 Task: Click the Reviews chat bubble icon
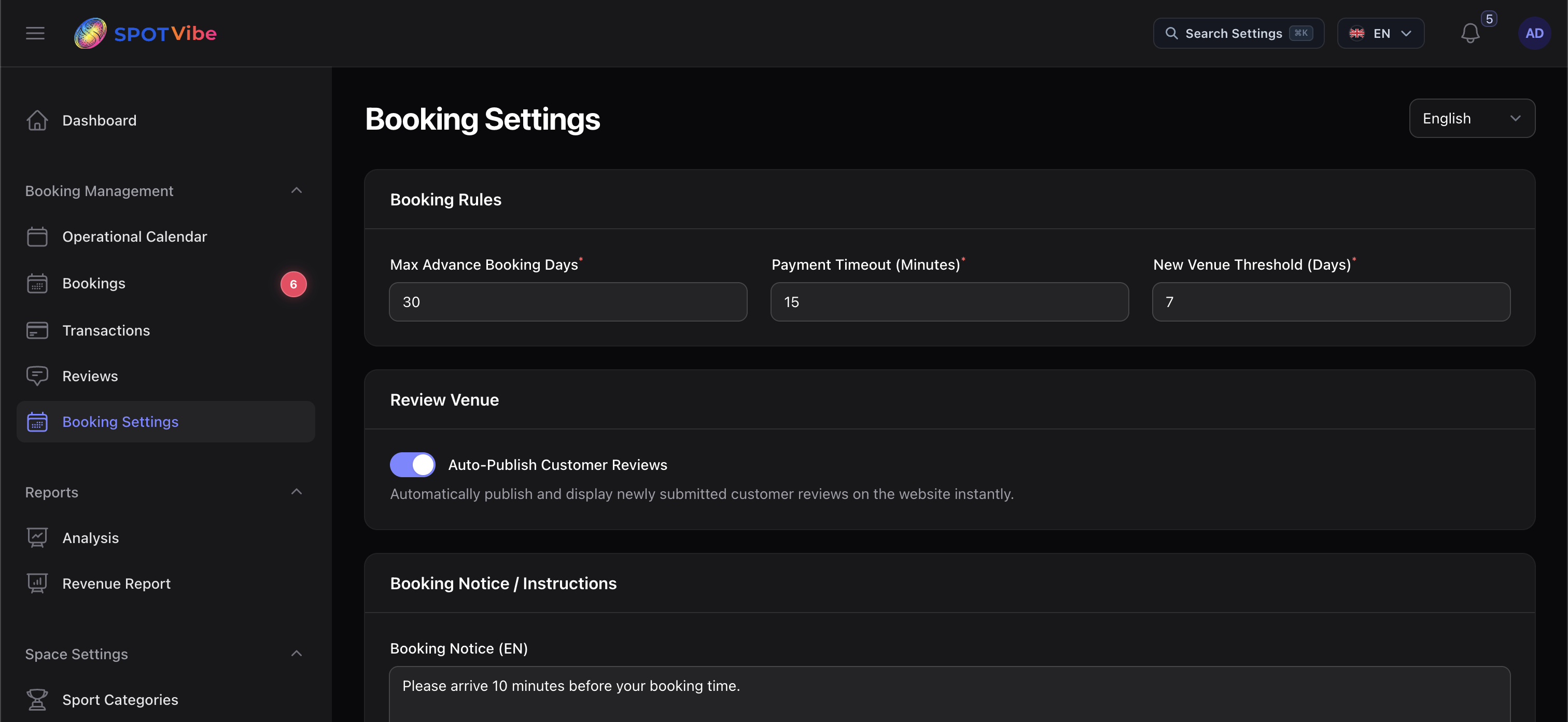pos(37,376)
